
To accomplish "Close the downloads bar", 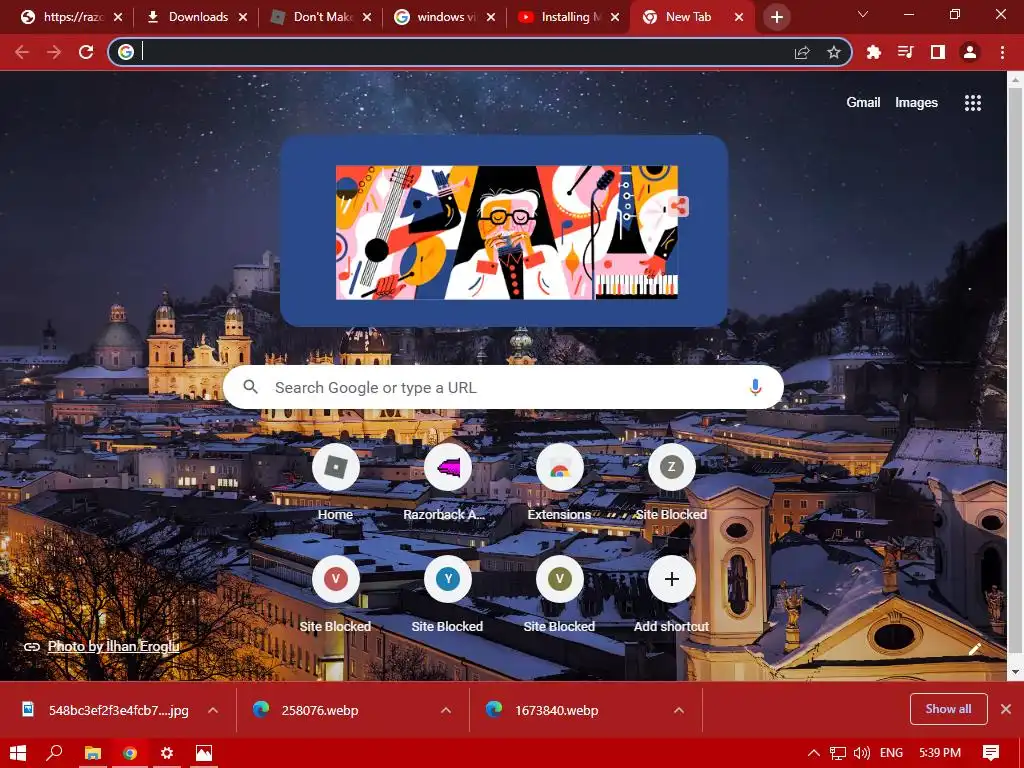I will pyautogui.click(x=1006, y=709).
